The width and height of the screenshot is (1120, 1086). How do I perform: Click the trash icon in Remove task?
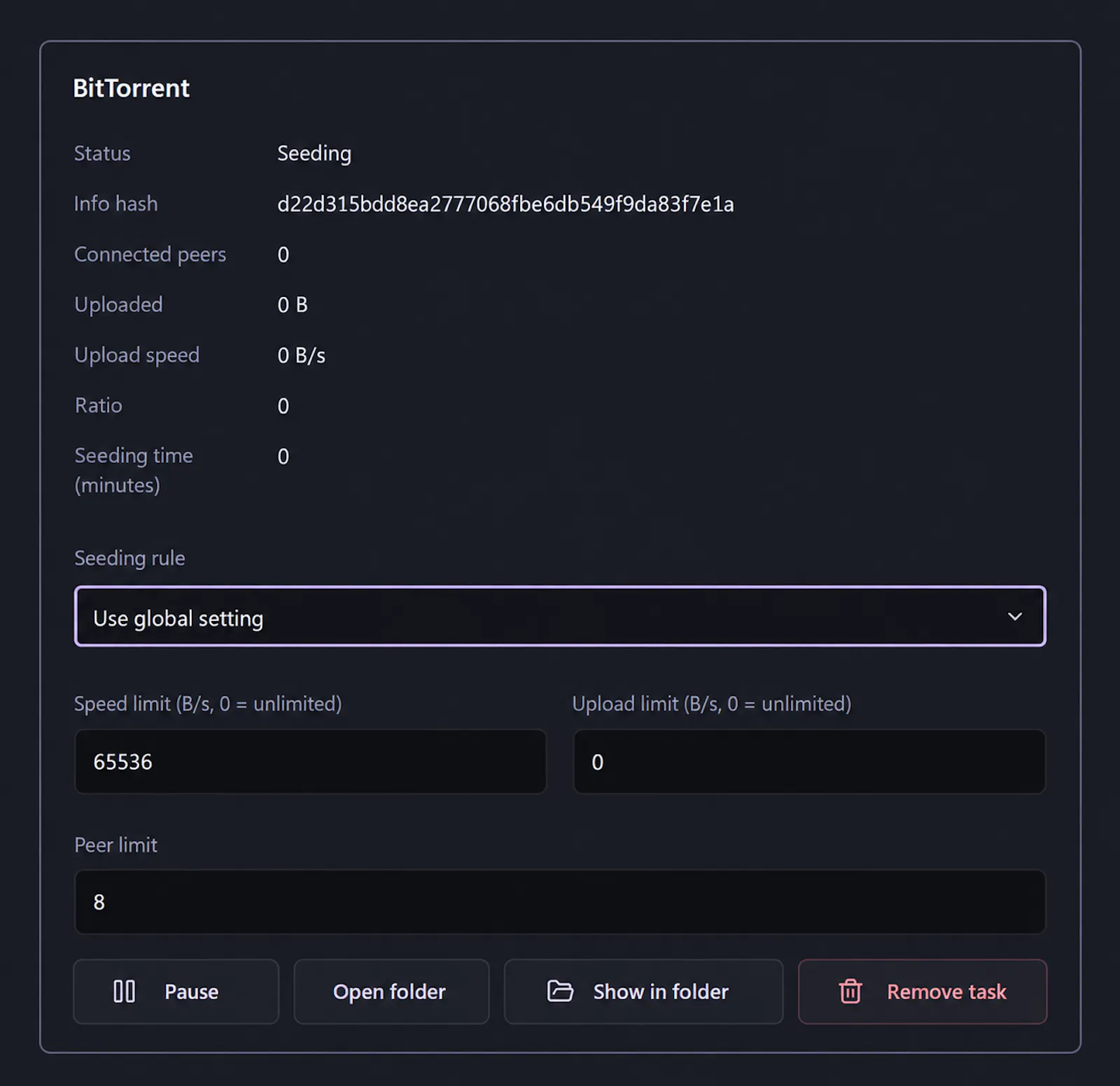coord(850,991)
